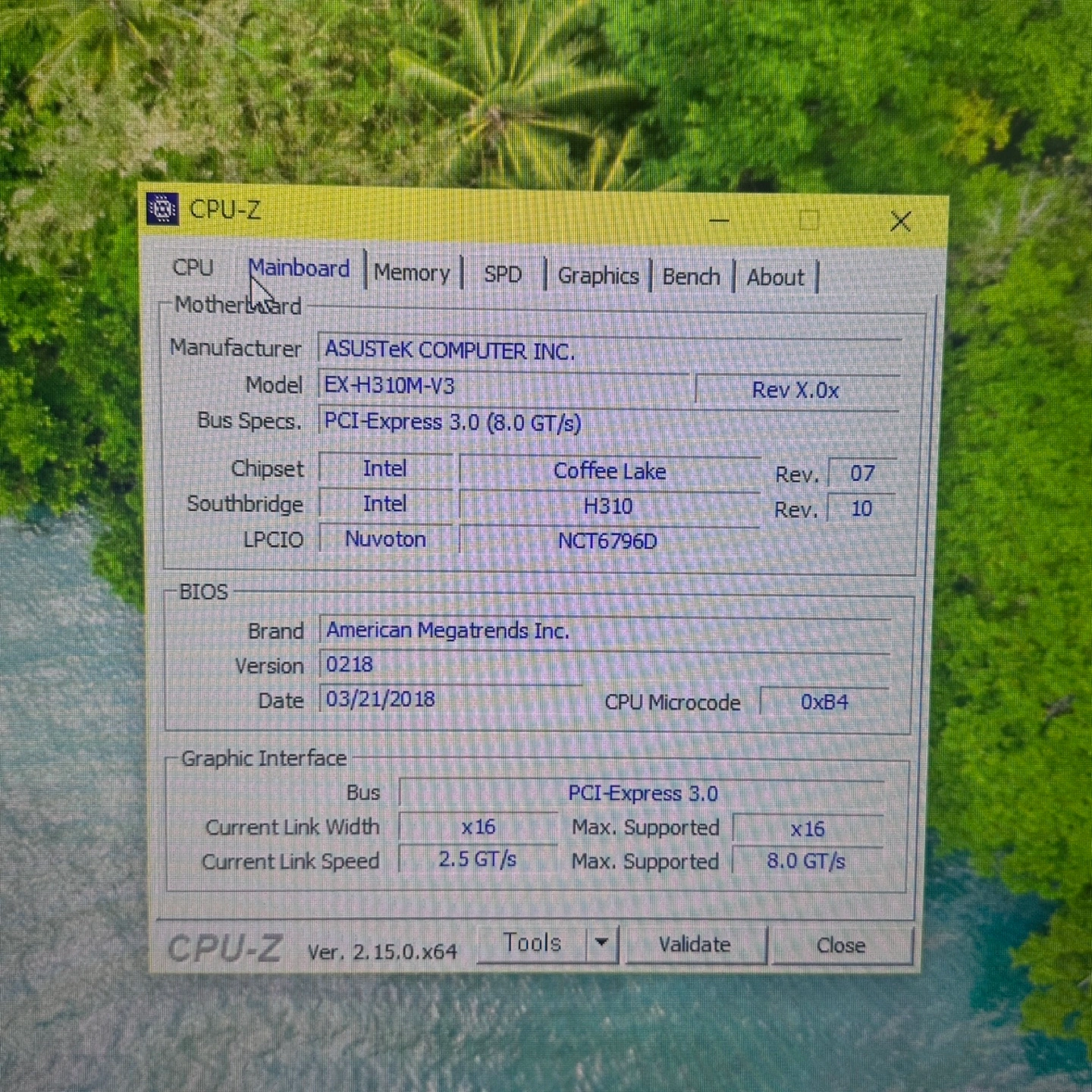The width and height of the screenshot is (1092, 1092).
Task: Switch to the CPU tab
Action: (193, 268)
